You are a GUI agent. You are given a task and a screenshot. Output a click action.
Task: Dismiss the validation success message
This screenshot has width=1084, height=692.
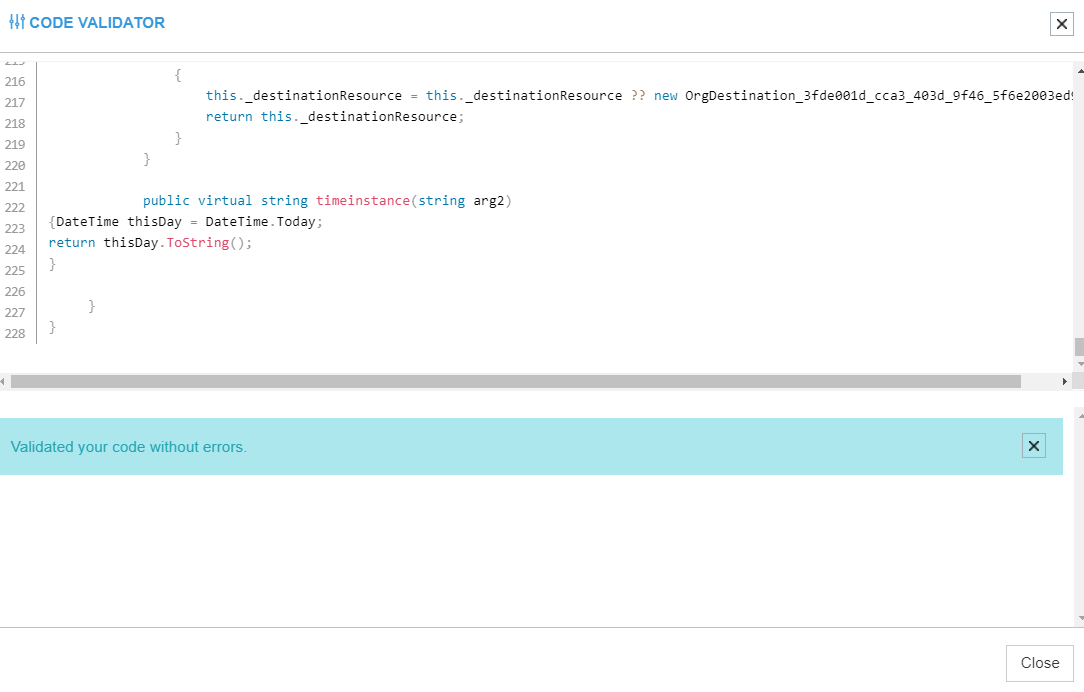tap(1033, 446)
